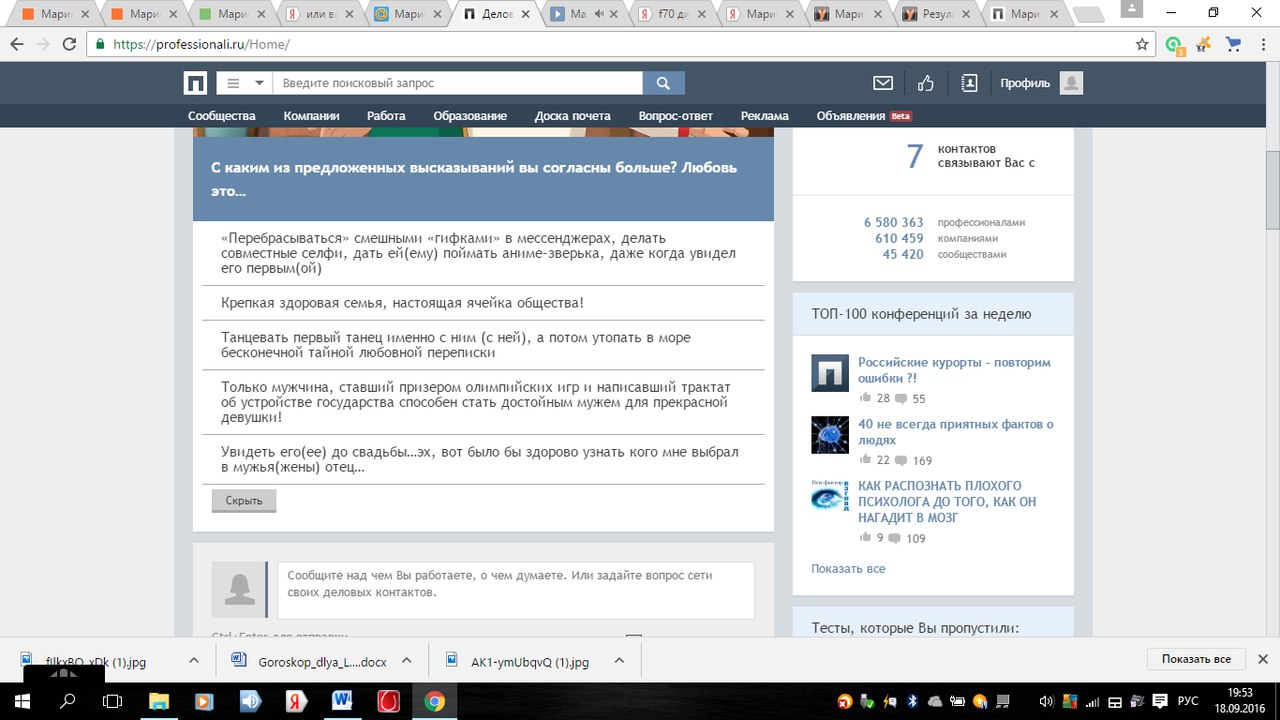The width and height of the screenshot is (1280, 720).
Task: Expand the dropdown caret next to the menu icon
Action: pyautogui.click(x=260, y=83)
